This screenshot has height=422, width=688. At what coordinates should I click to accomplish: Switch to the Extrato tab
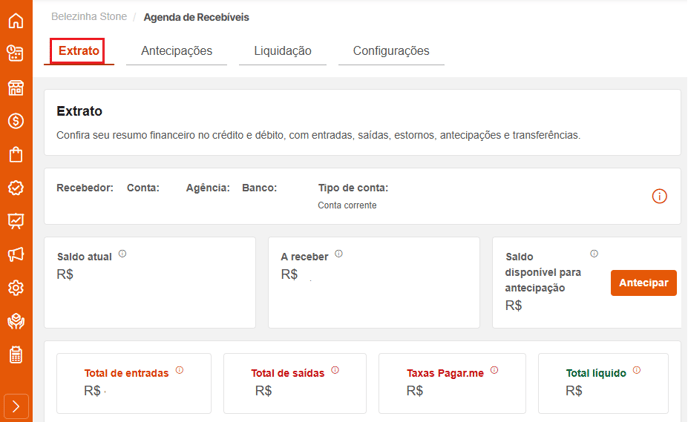(79, 51)
